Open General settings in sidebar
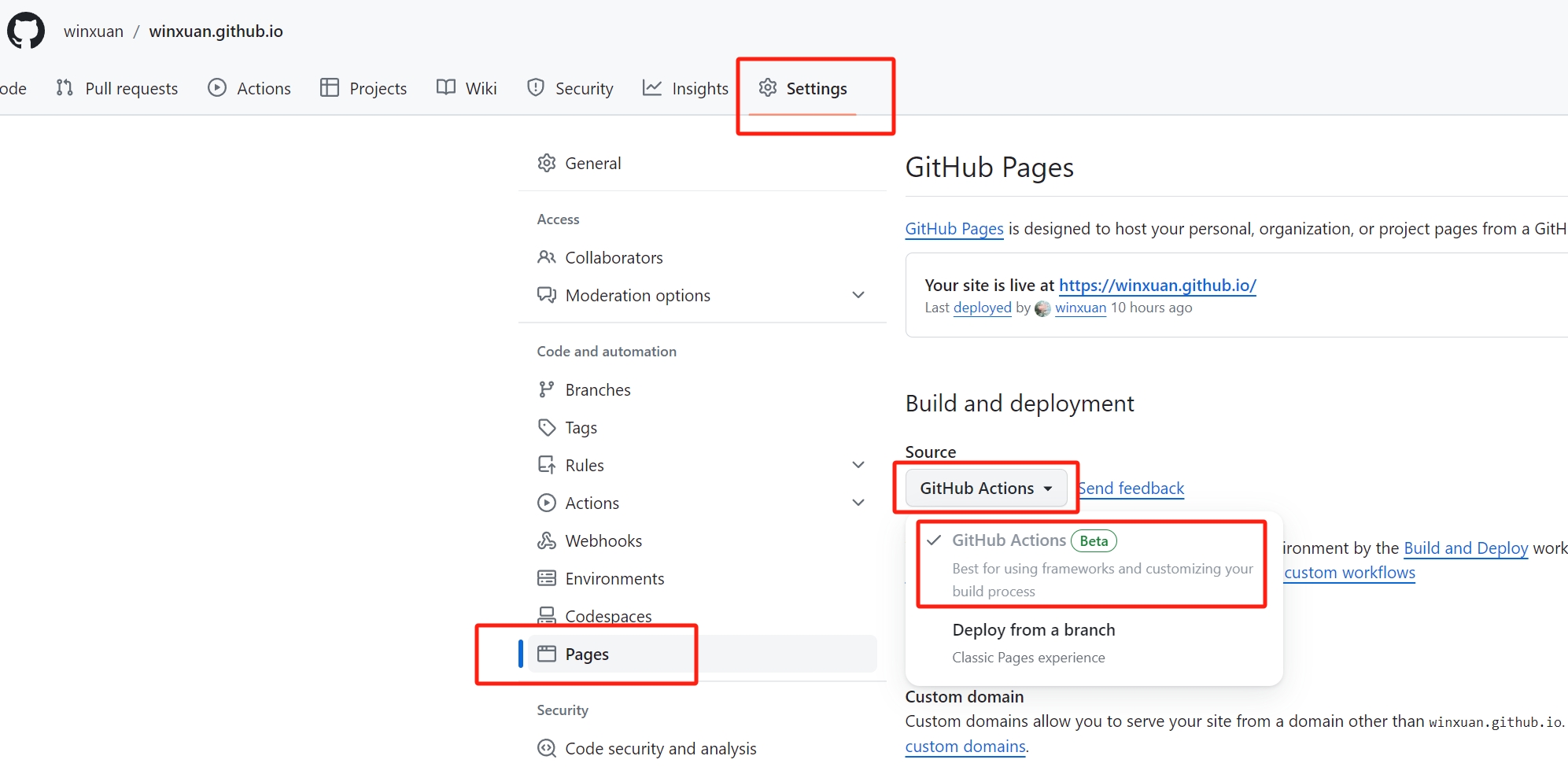This screenshot has height=767, width=1568. coord(592,163)
